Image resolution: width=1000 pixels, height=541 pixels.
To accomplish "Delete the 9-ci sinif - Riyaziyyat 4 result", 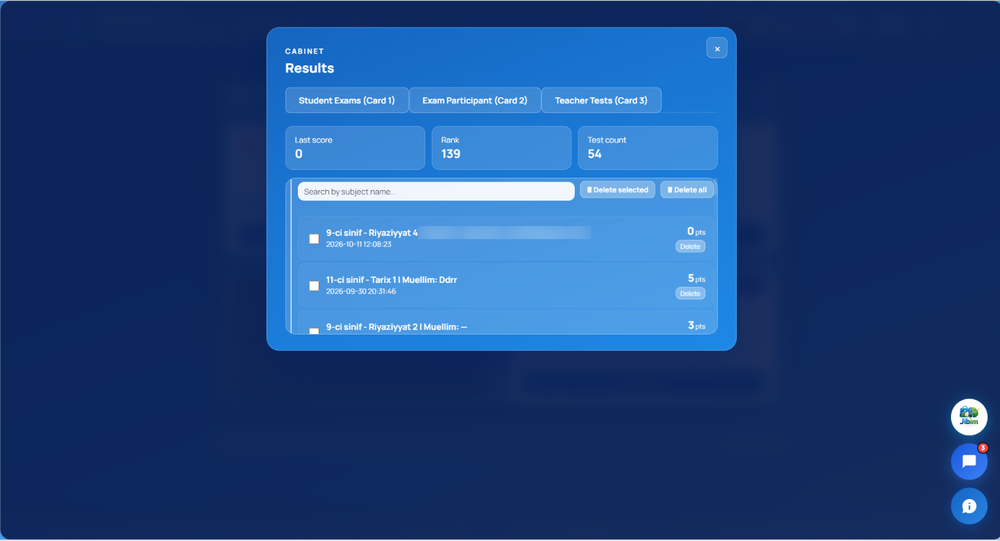I will click(x=690, y=246).
